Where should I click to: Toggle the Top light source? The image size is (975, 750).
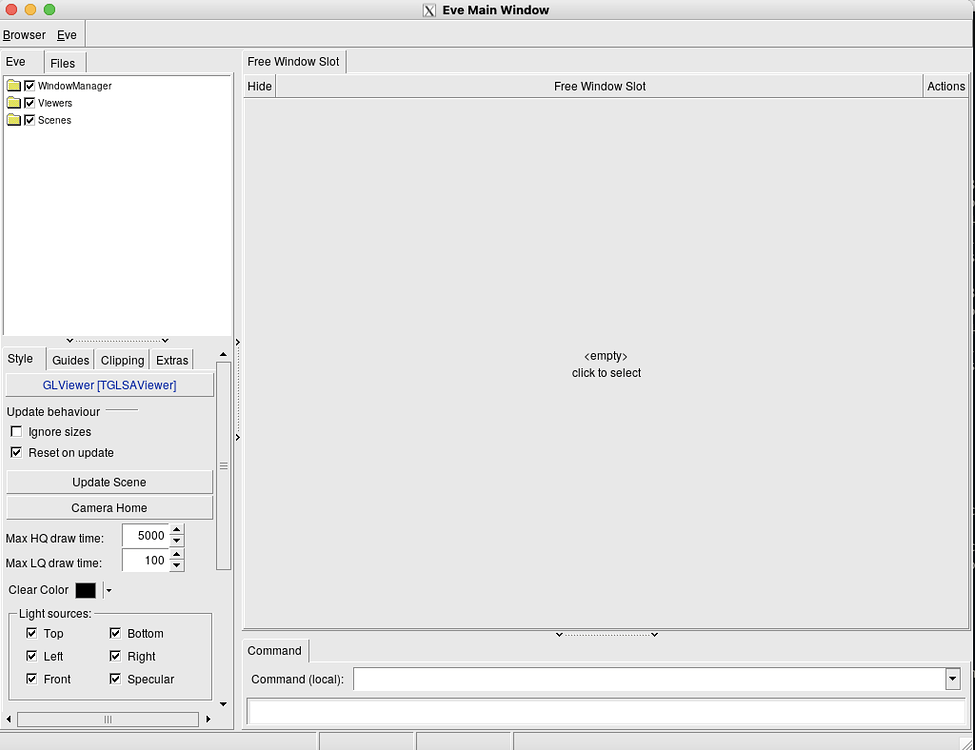(32, 632)
